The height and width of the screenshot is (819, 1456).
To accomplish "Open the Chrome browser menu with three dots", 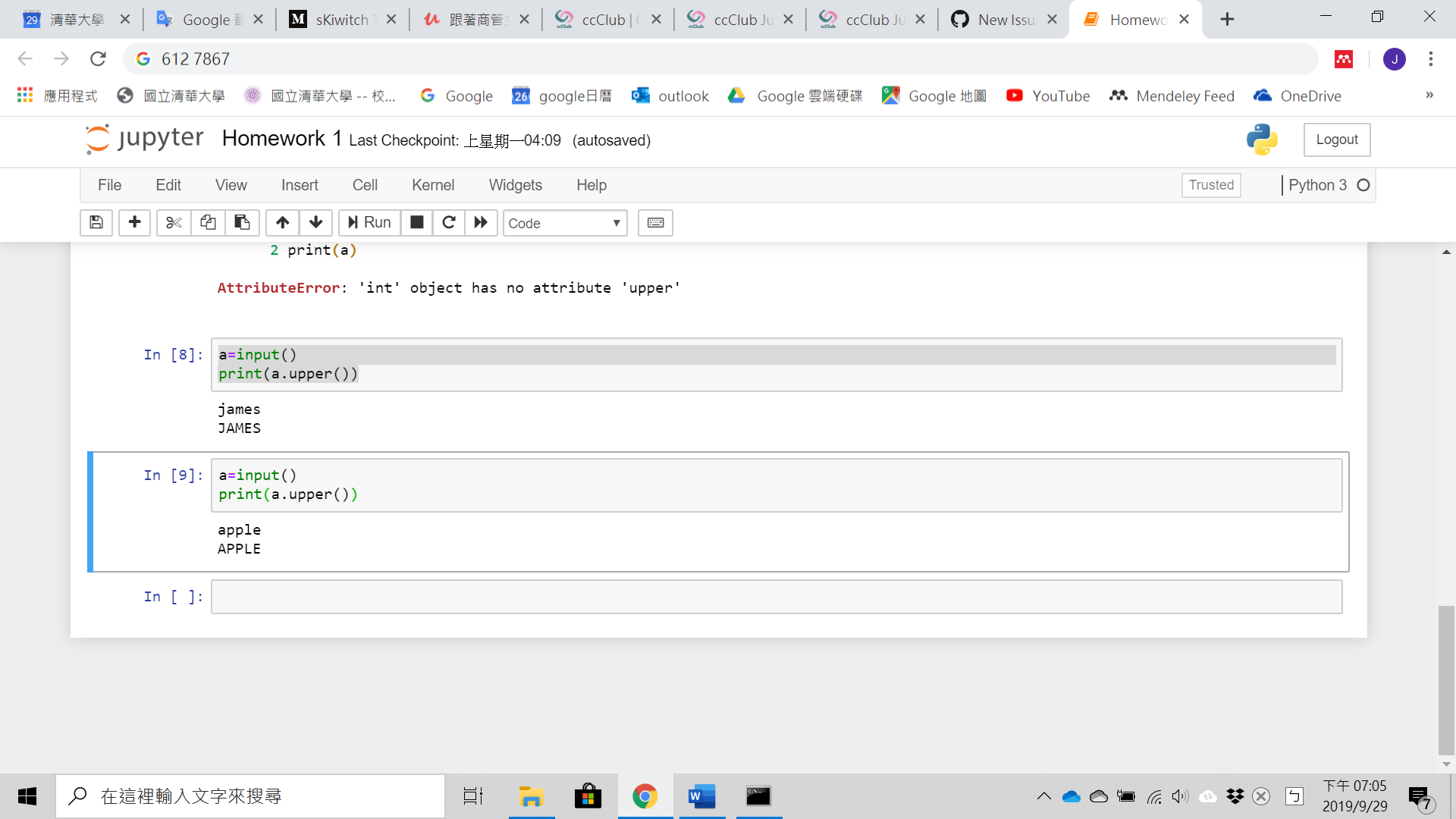I will pos(1430,58).
